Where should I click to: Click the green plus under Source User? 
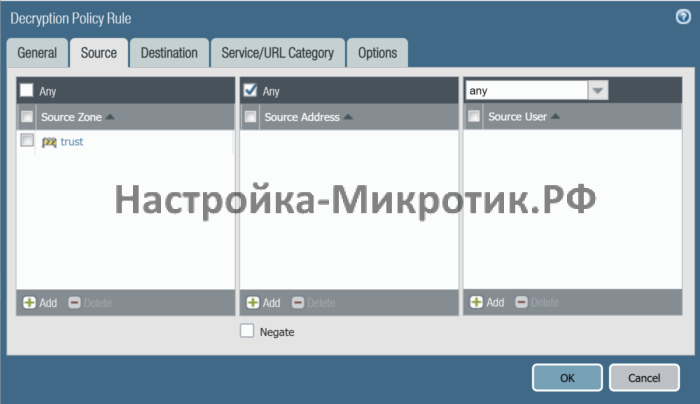coord(476,302)
